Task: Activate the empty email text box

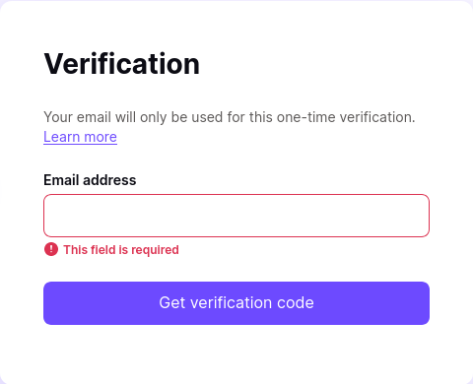Action: (236, 216)
